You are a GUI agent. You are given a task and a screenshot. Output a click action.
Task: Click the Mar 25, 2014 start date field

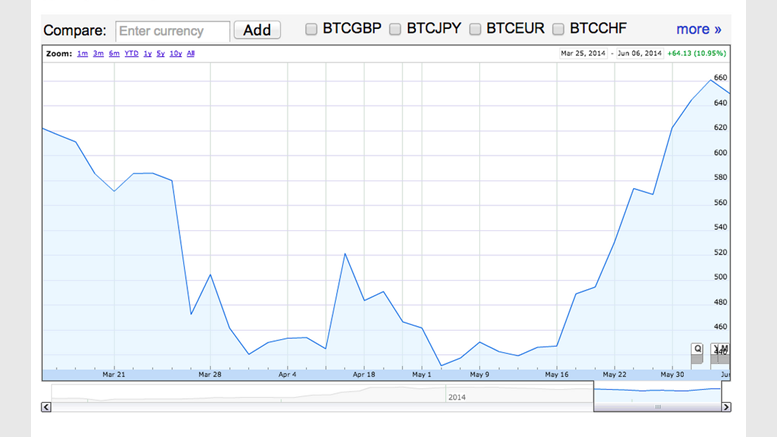point(583,53)
